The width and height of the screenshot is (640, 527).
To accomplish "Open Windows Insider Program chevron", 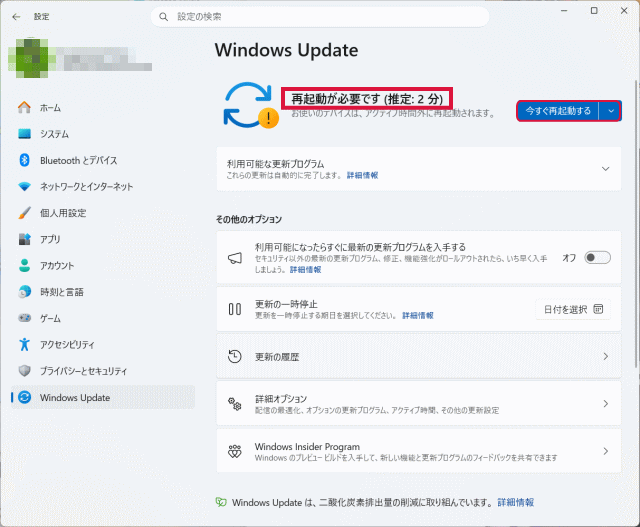I will tap(606, 451).
